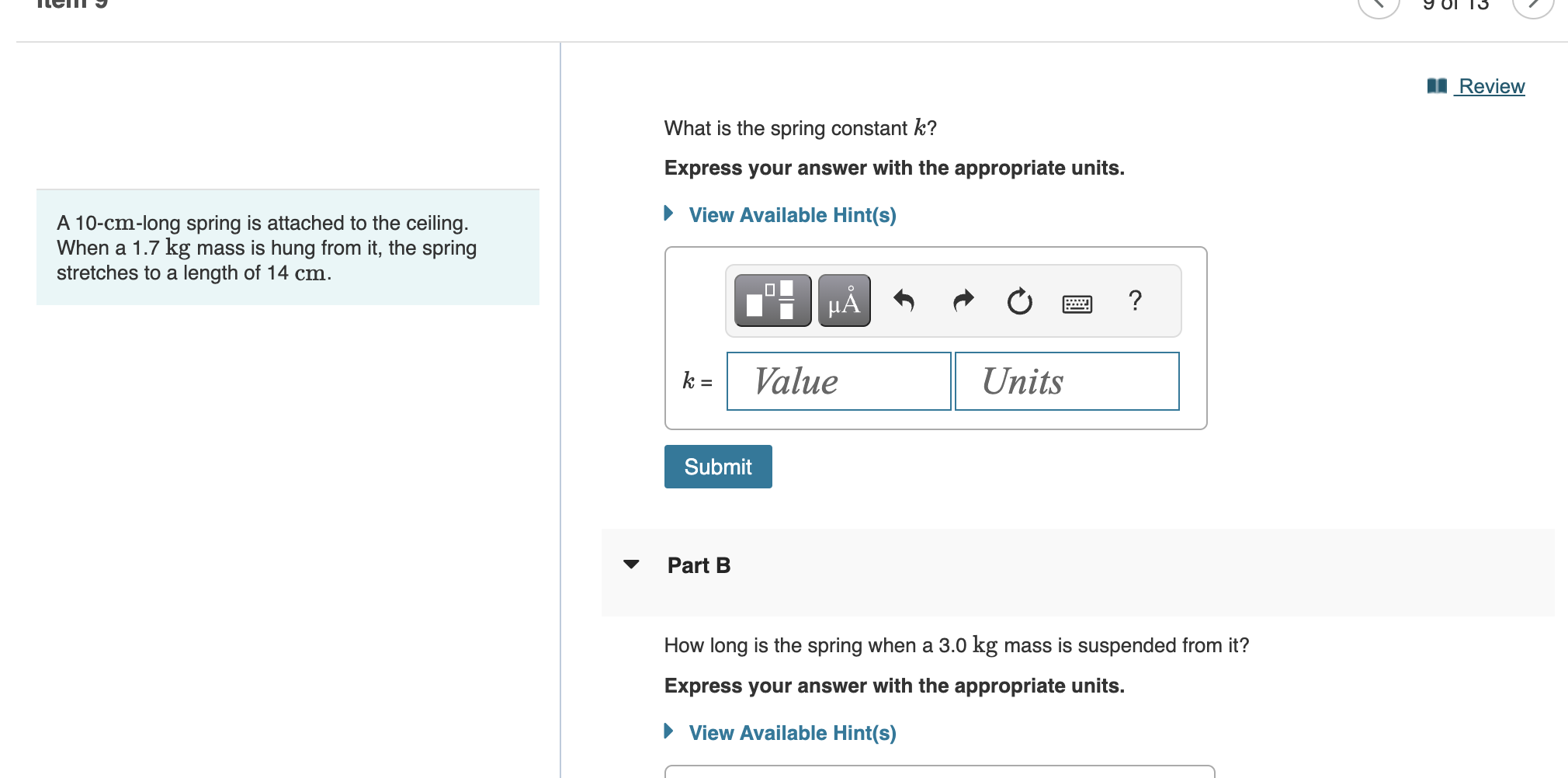The width and height of the screenshot is (1568, 778).
Task: Click inside the Value input field
Action: point(838,380)
